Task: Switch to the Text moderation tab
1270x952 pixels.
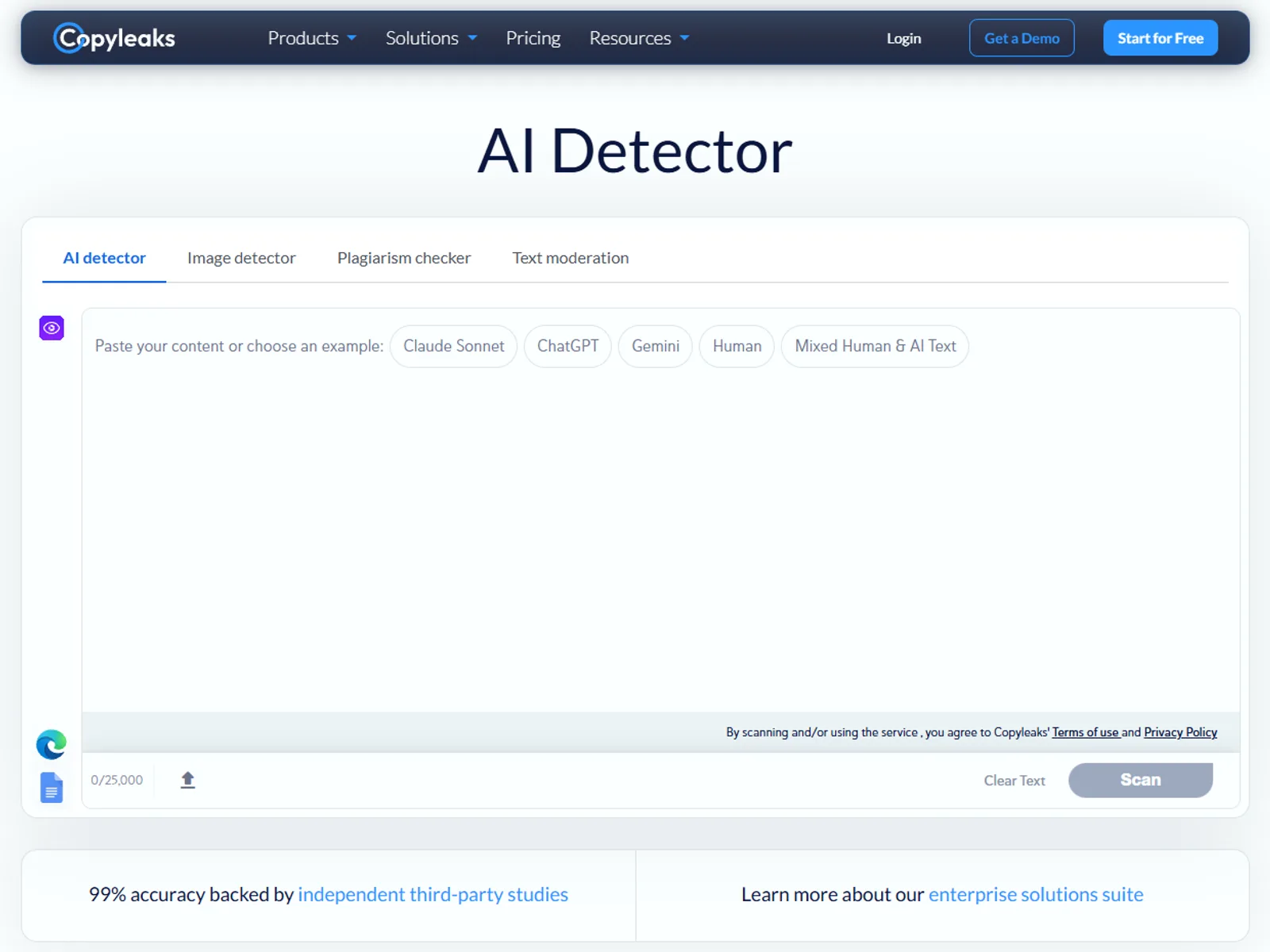Action: (x=571, y=258)
